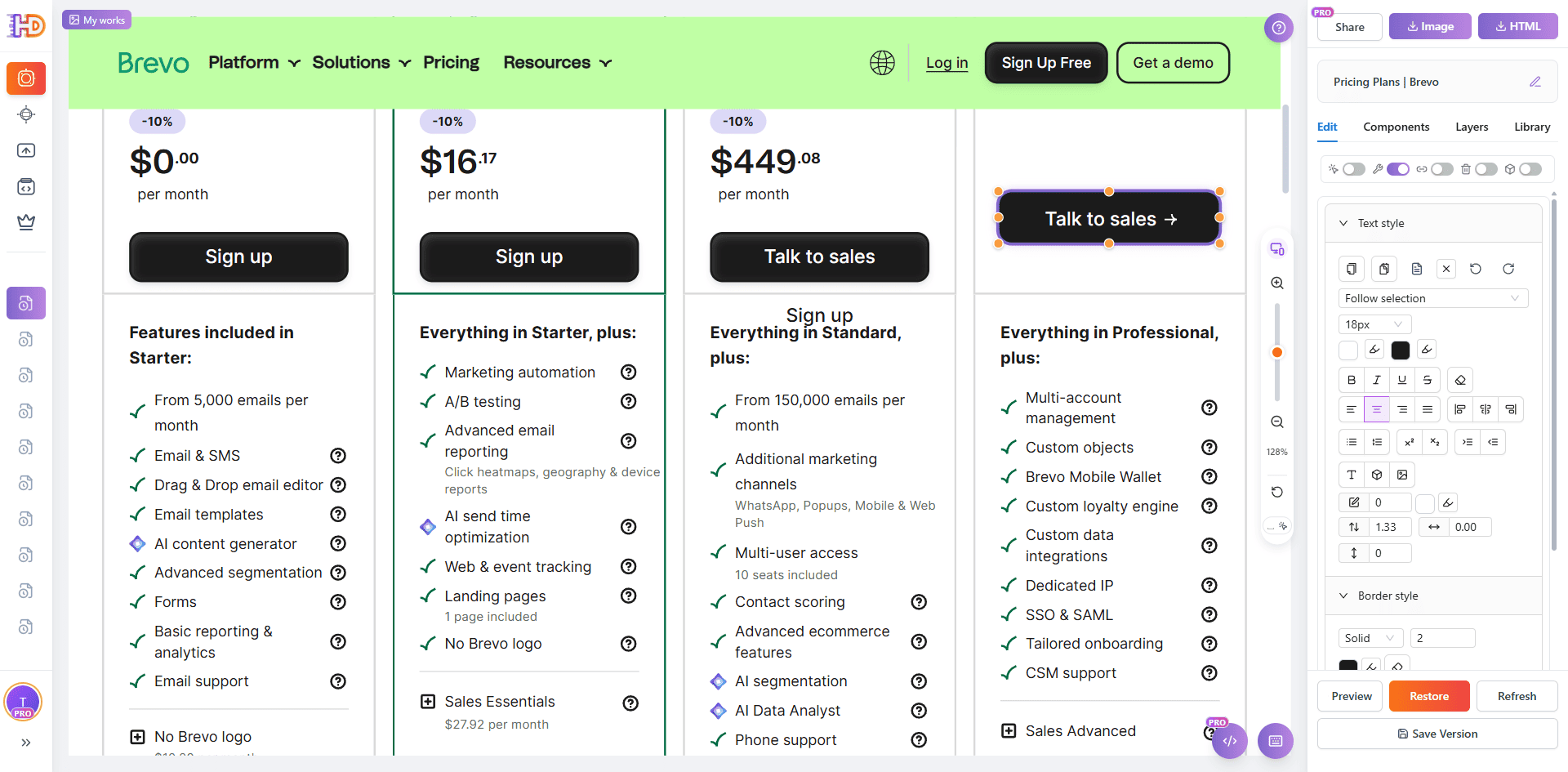Open the Follow selection font dropdown
Viewport: 1568px width, 772px height.
click(x=1432, y=298)
